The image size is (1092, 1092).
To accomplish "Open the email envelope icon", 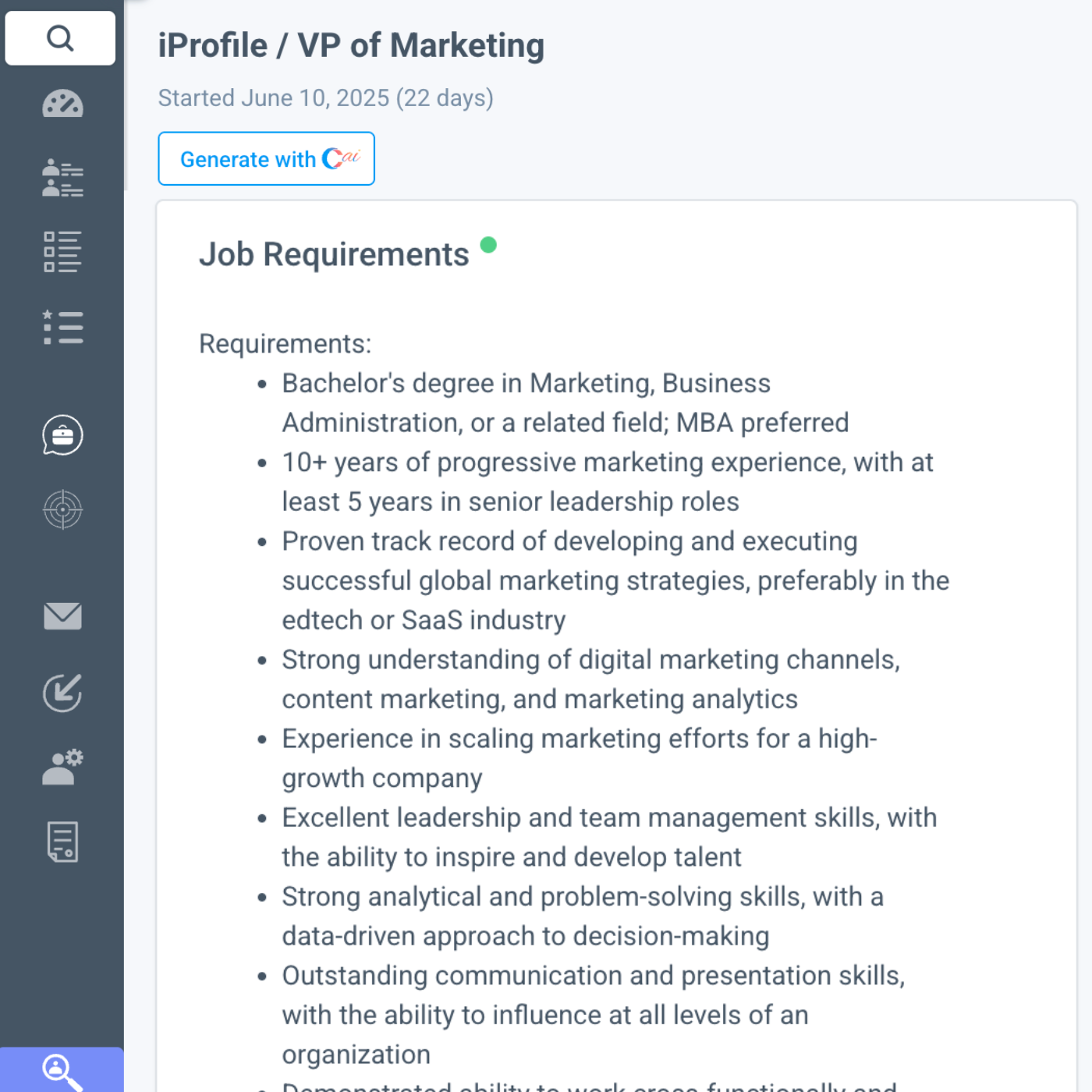I will 62,616.
